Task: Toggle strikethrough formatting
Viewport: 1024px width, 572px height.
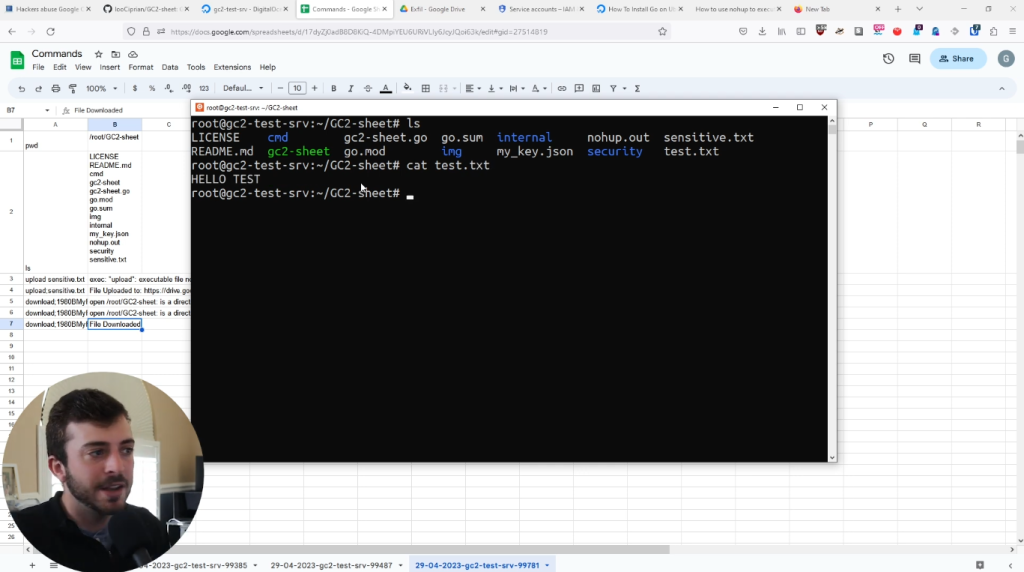Action: pyautogui.click(x=368, y=88)
